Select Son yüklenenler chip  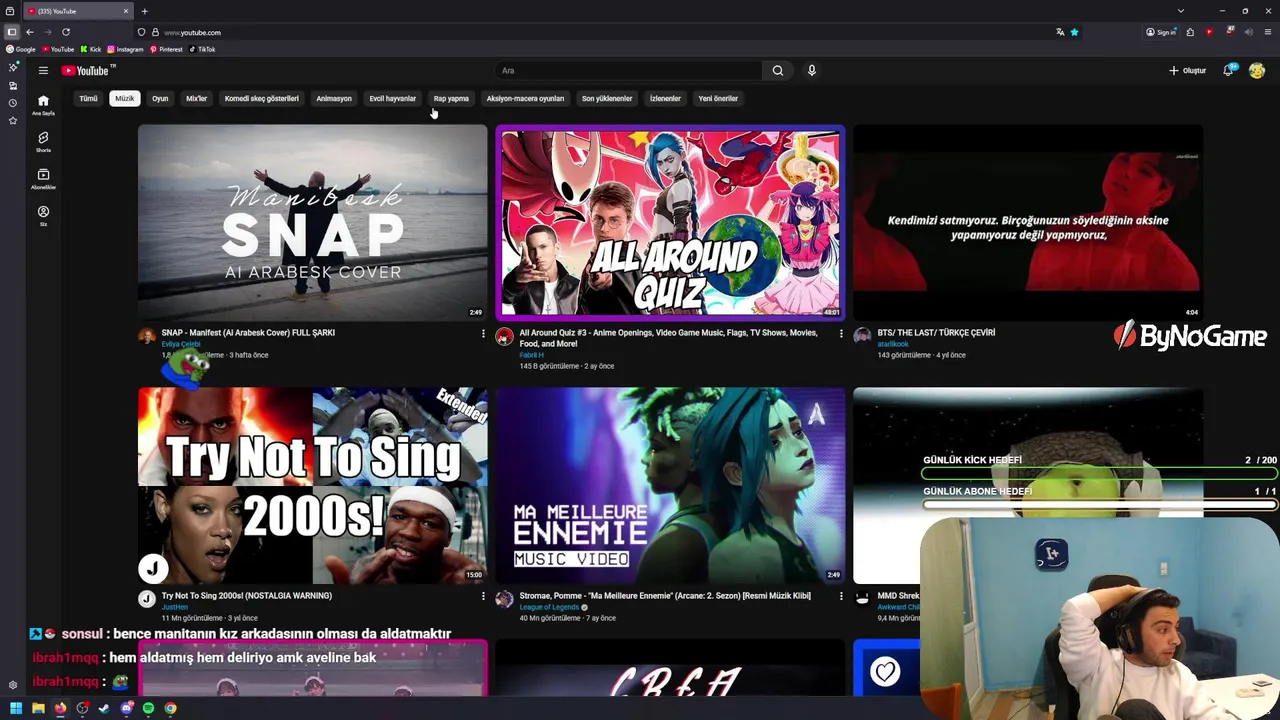click(x=607, y=98)
